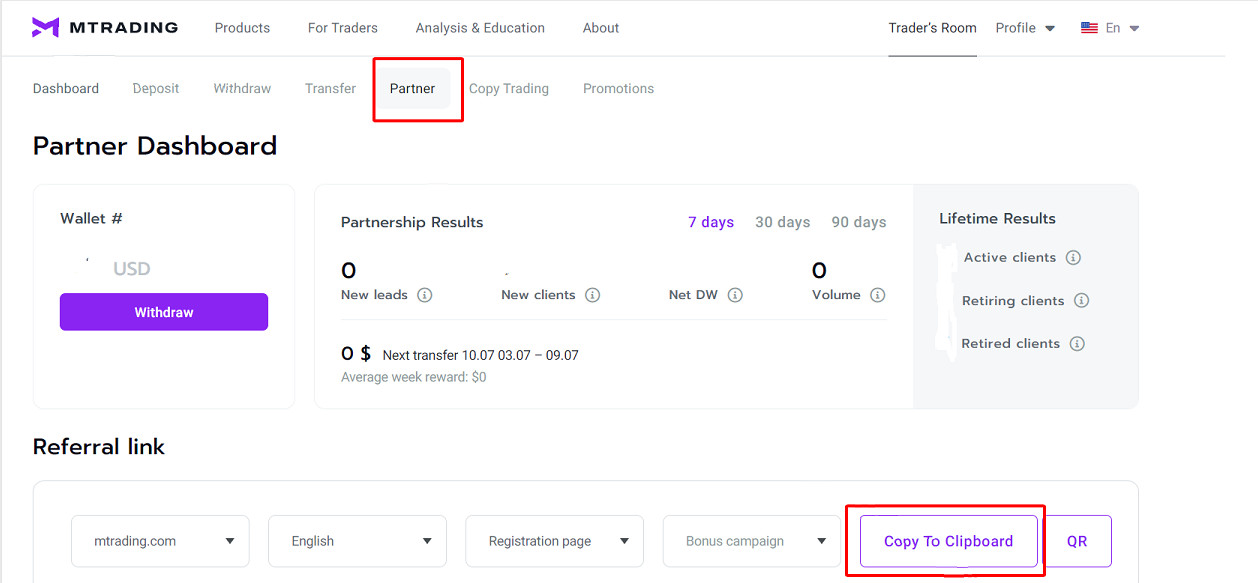Click info icon for Retiring clients

click(1081, 301)
